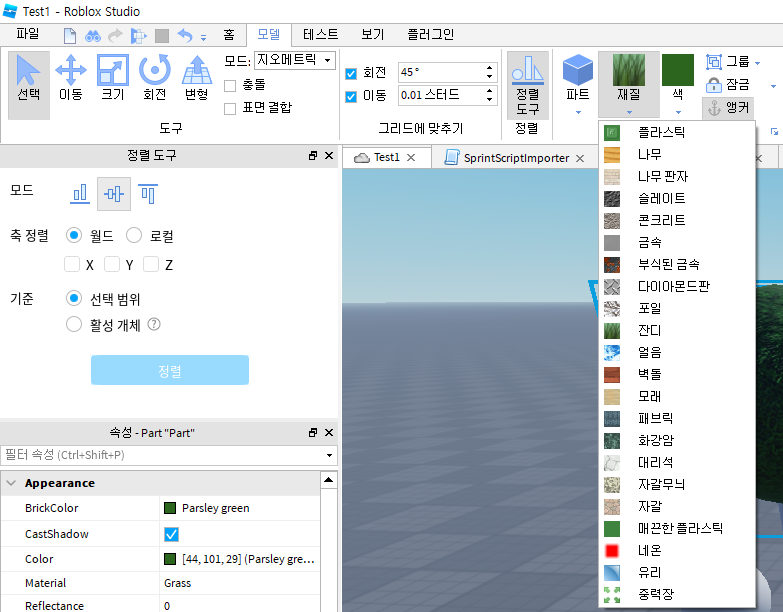This screenshot has width=783, height=612.
Task: Uncheck the 이동 snap checkbox
Action: click(x=351, y=96)
